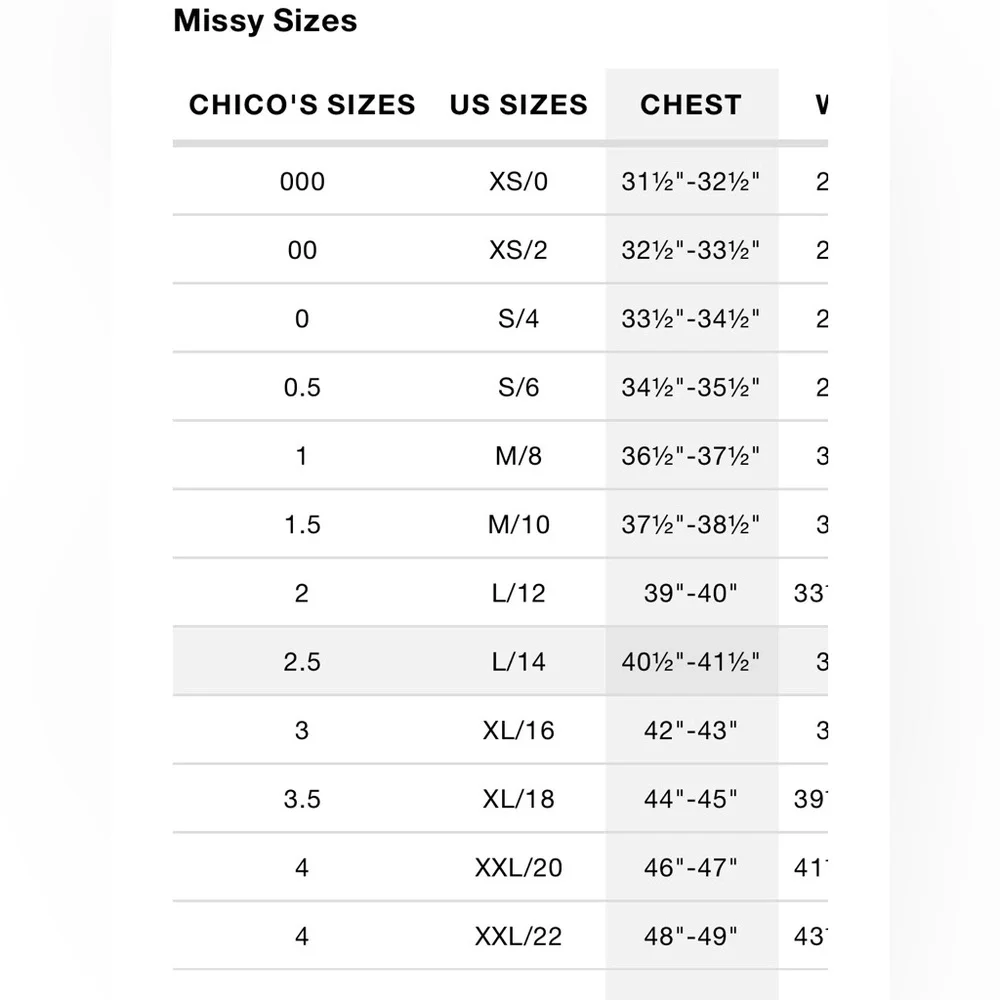The image size is (1000, 1000).
Task: Select the M/10 US size cell
Action: (518, 524)
